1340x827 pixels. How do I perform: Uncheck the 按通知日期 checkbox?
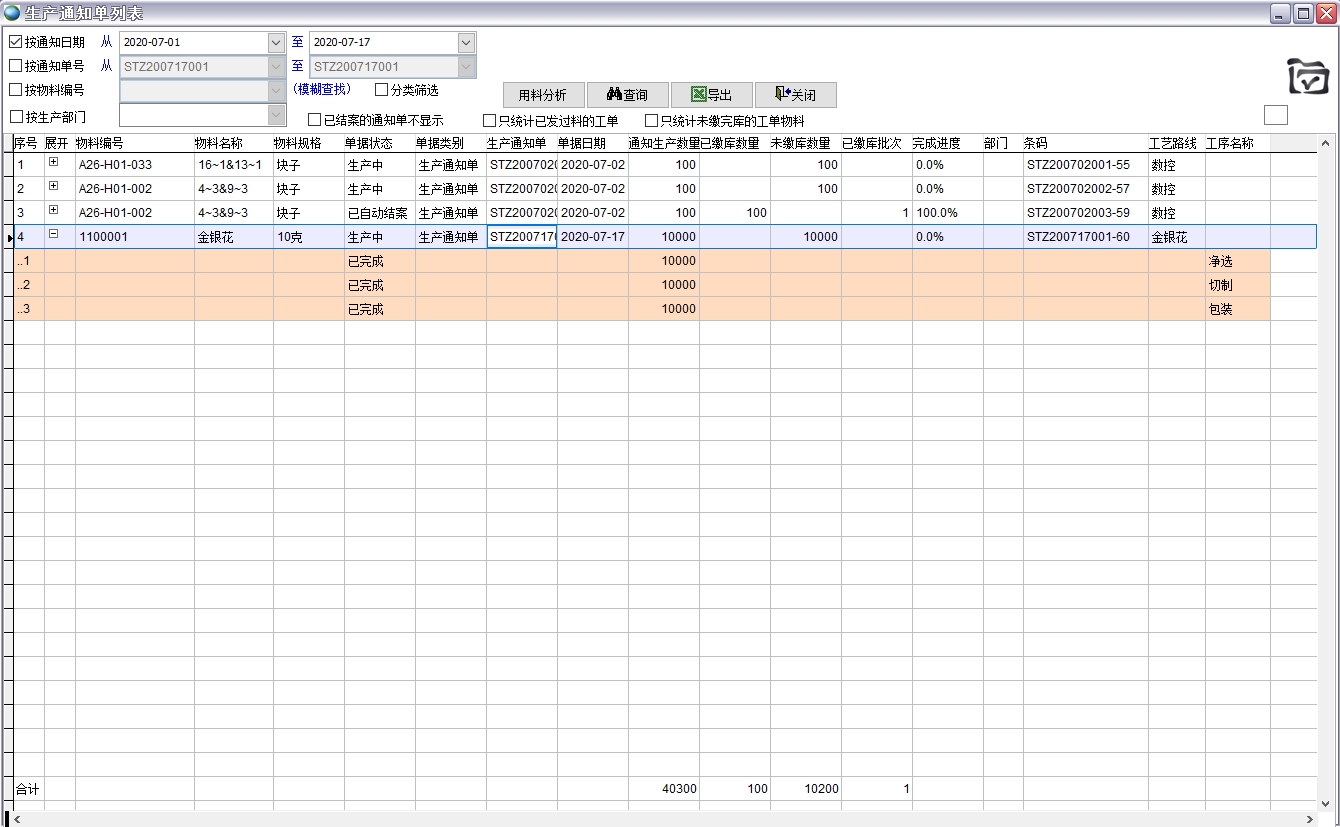coord(15,42)
